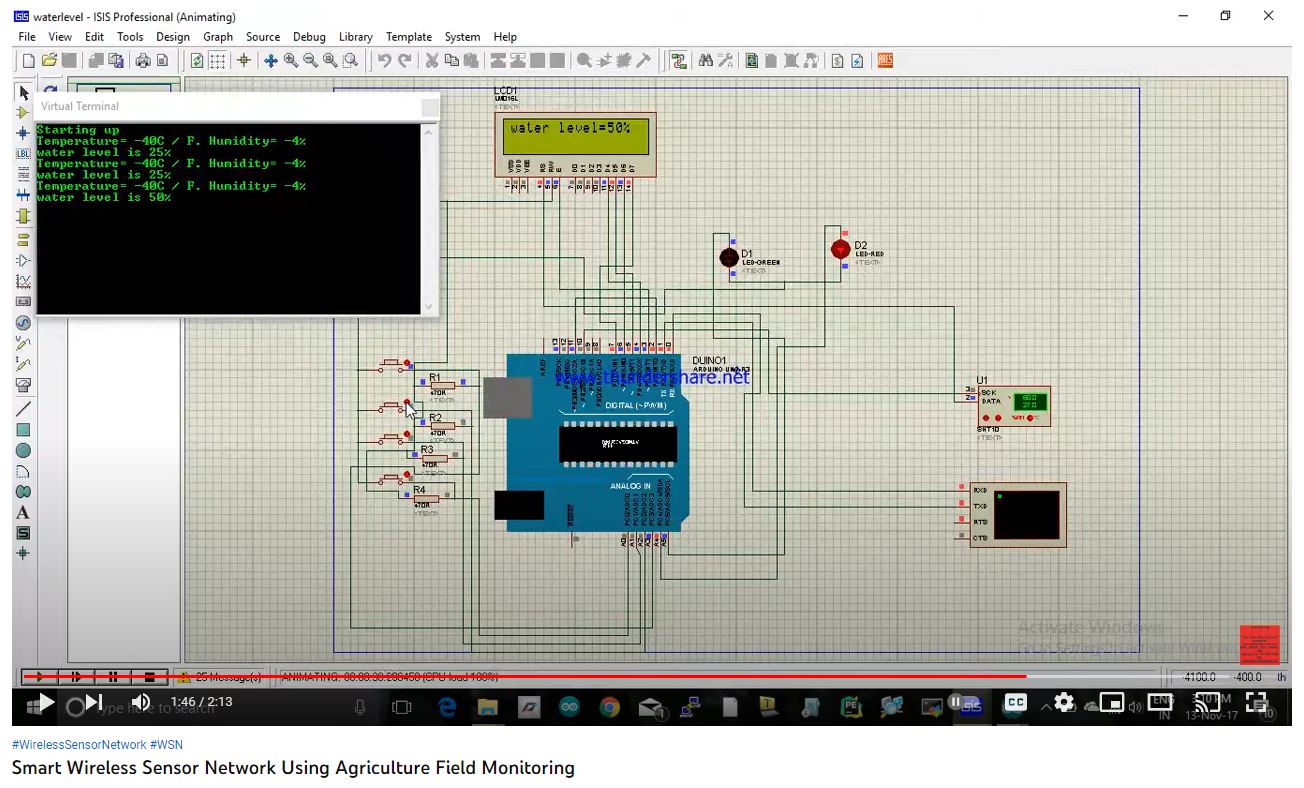
Task: Click the Undo toolbar icon
Action: pyautogui.click(x=385, y=61)
